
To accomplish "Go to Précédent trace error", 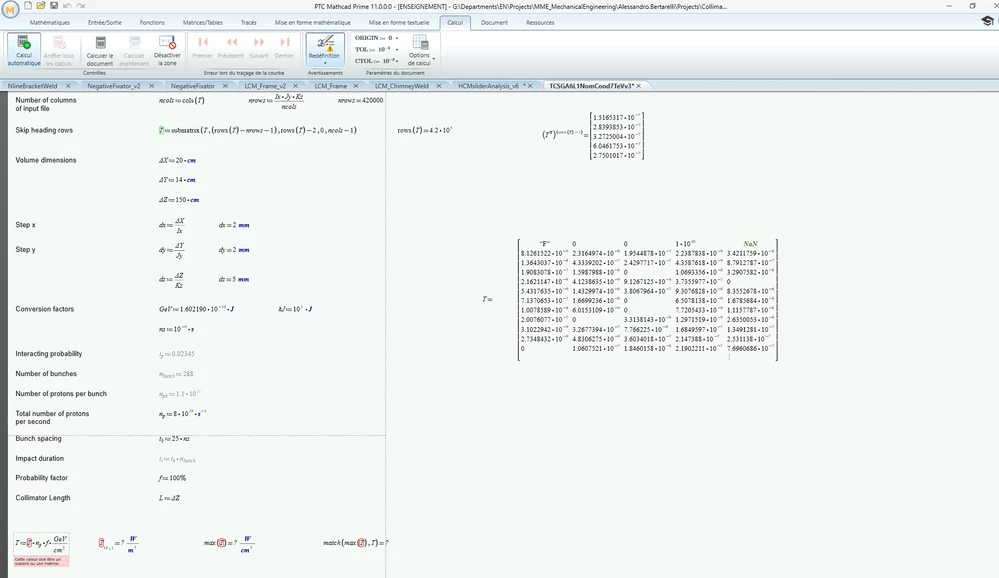I will coord(231,48).
